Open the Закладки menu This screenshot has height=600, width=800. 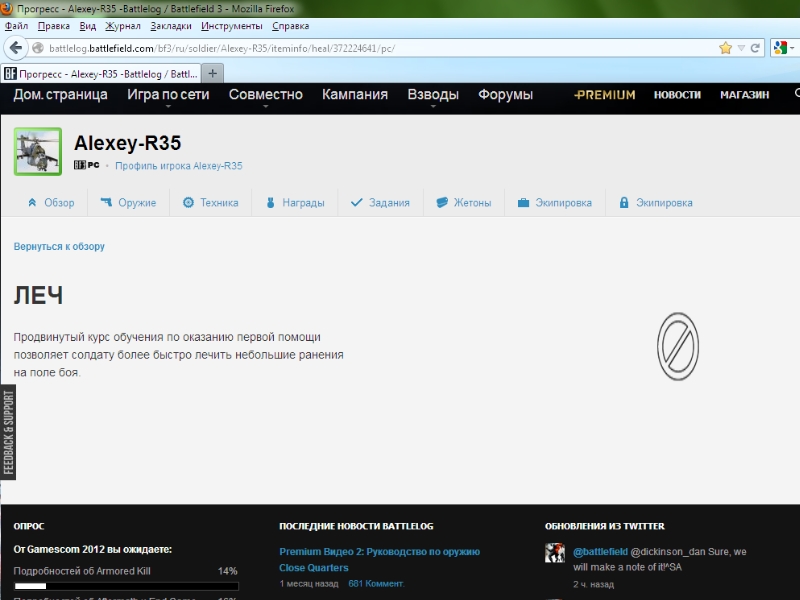(171, 26)
